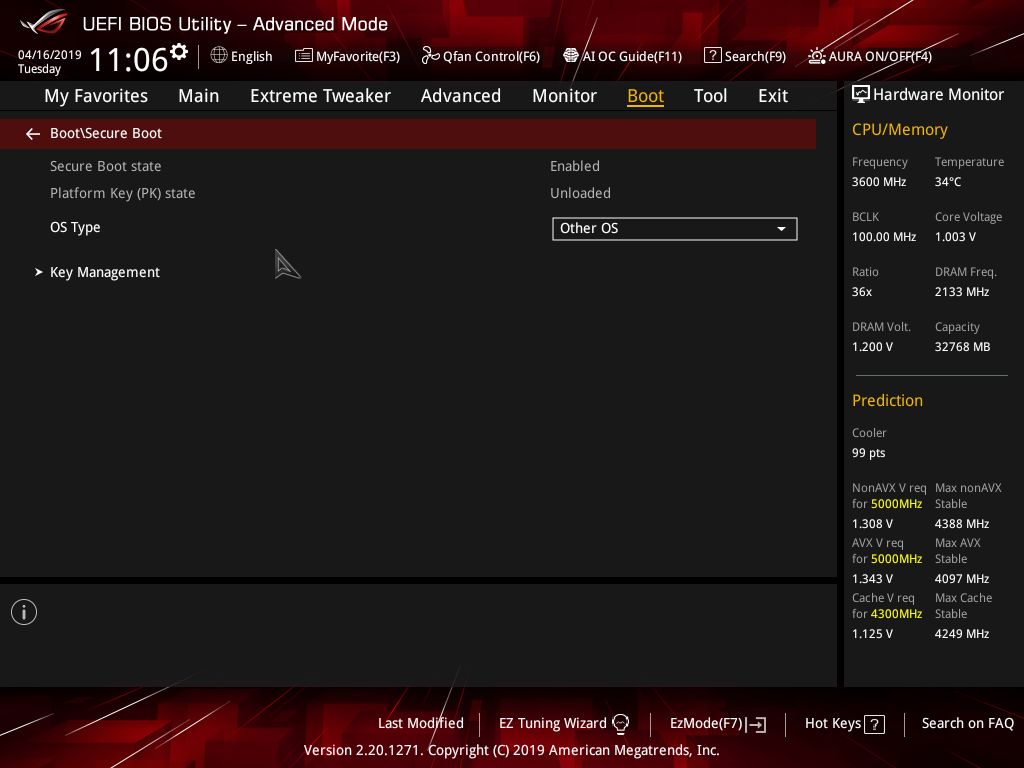Click Secure Boot state label
Screen dimensions: 1024x768
tap(105, 167)
